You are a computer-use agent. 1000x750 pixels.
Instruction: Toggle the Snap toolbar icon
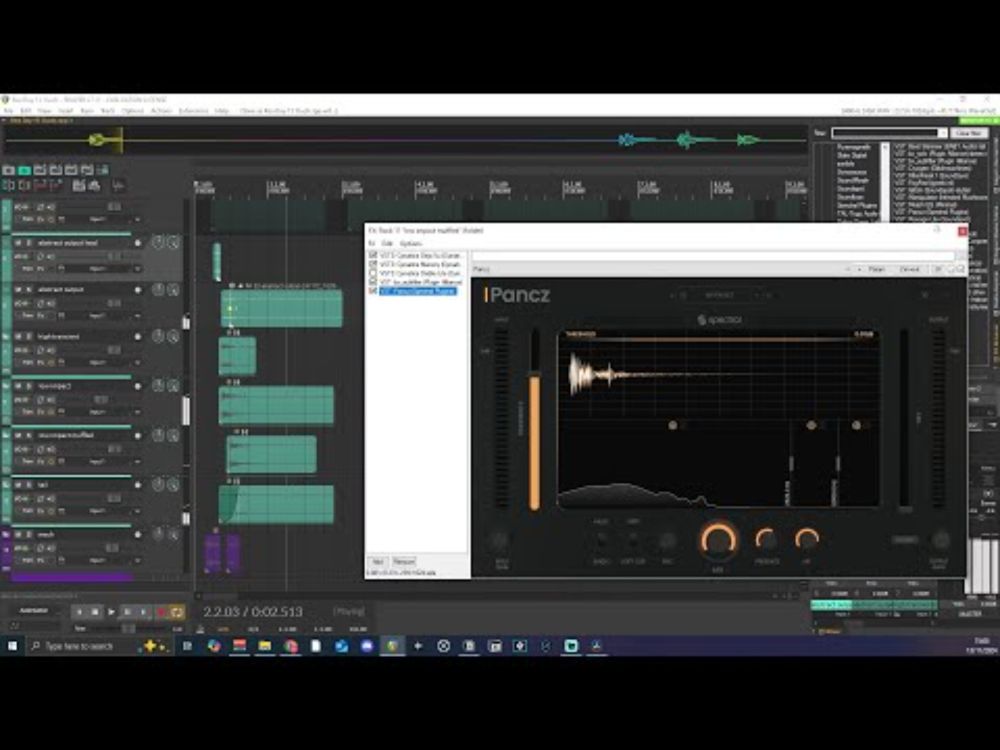click(x=94, y=186)
